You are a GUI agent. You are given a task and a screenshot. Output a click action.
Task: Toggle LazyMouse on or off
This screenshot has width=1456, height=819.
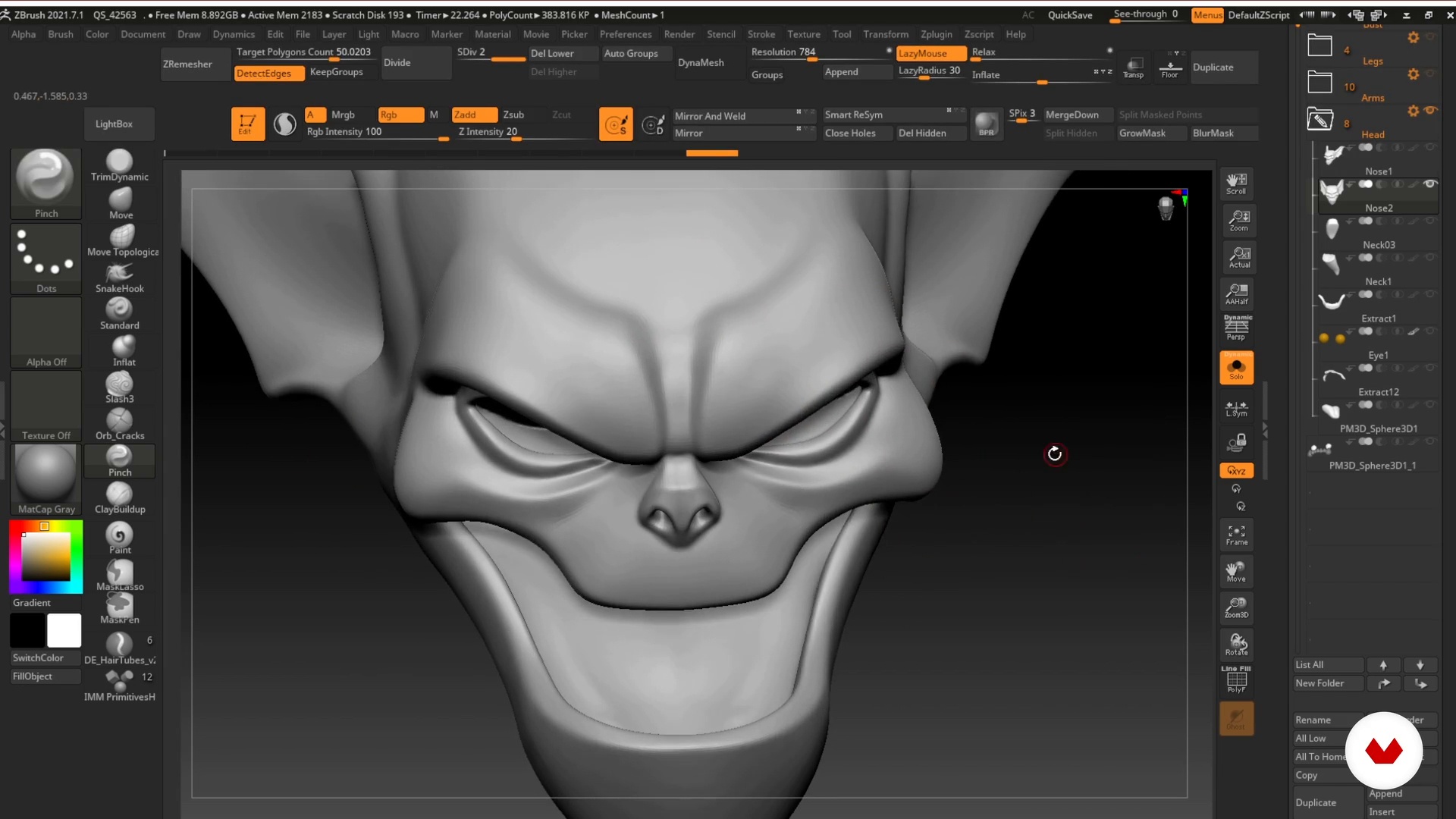click(930, 53)
